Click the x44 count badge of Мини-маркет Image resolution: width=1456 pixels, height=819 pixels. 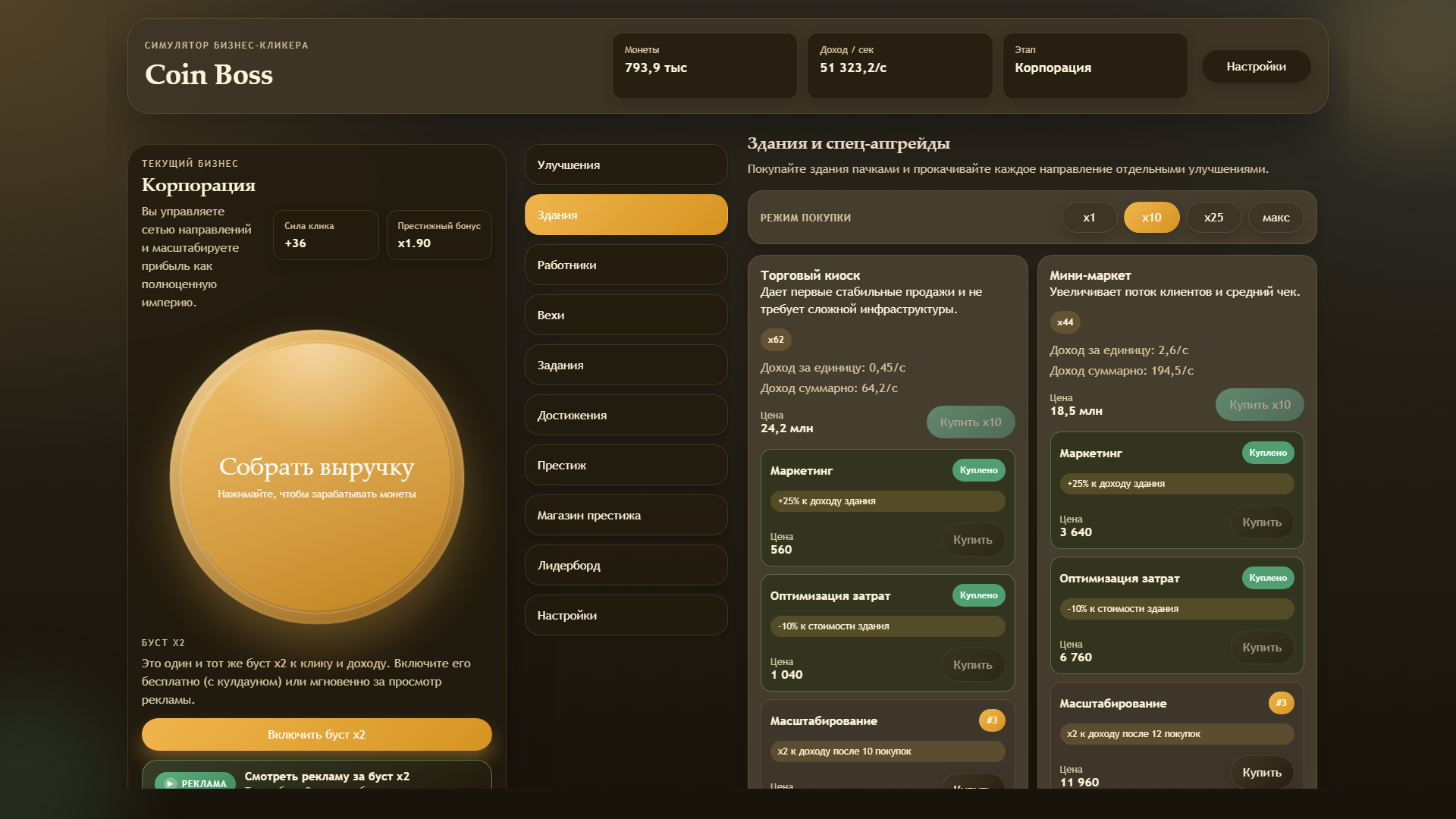tap(1065, 322)
